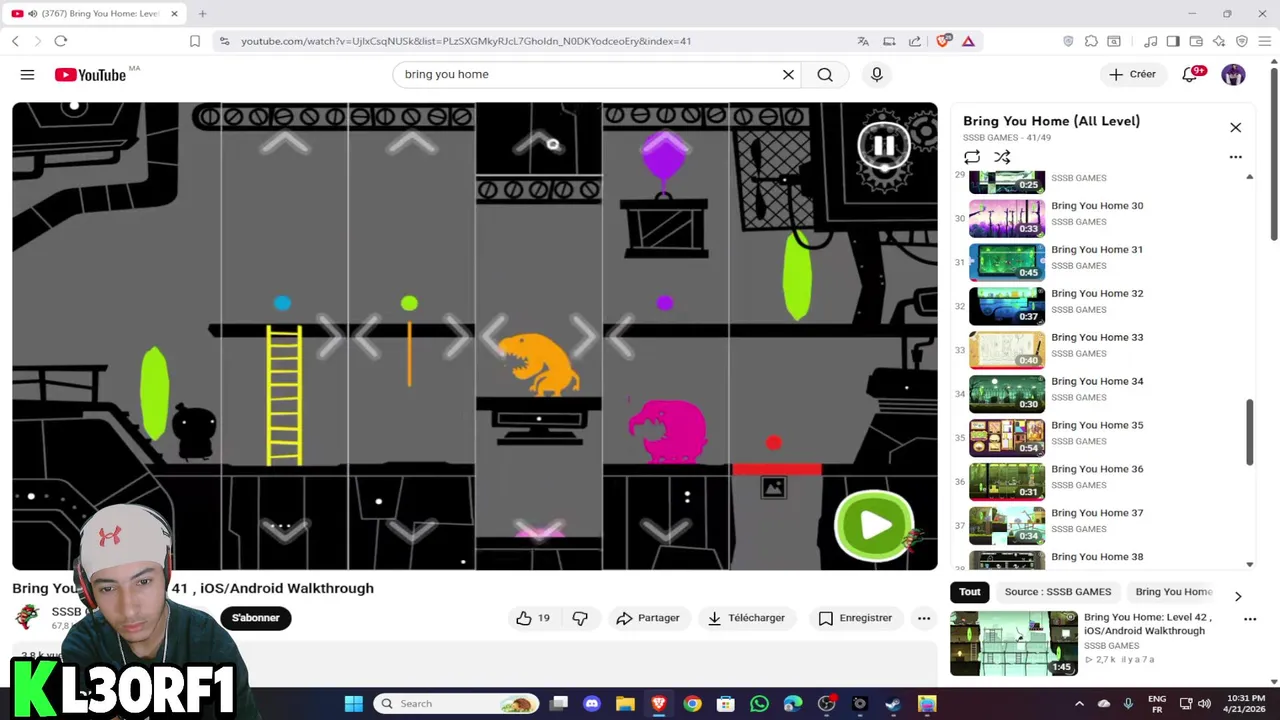Open Brave playlist music note icon
The width and height of the screenshot is (1280, 720).
1151,41
